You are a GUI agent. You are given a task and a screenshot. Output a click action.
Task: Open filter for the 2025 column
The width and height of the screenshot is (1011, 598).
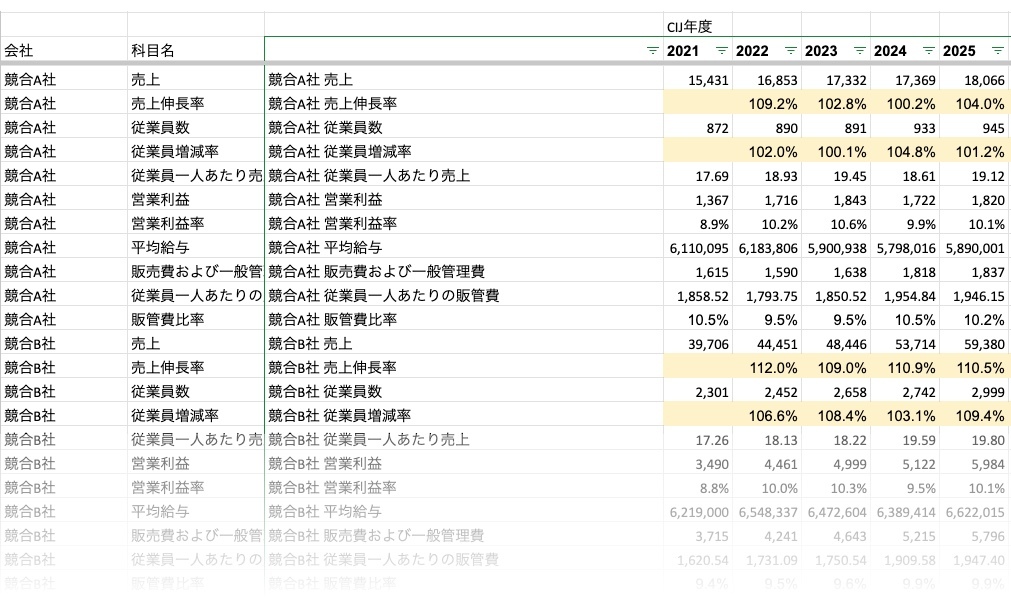coord(997,50)
